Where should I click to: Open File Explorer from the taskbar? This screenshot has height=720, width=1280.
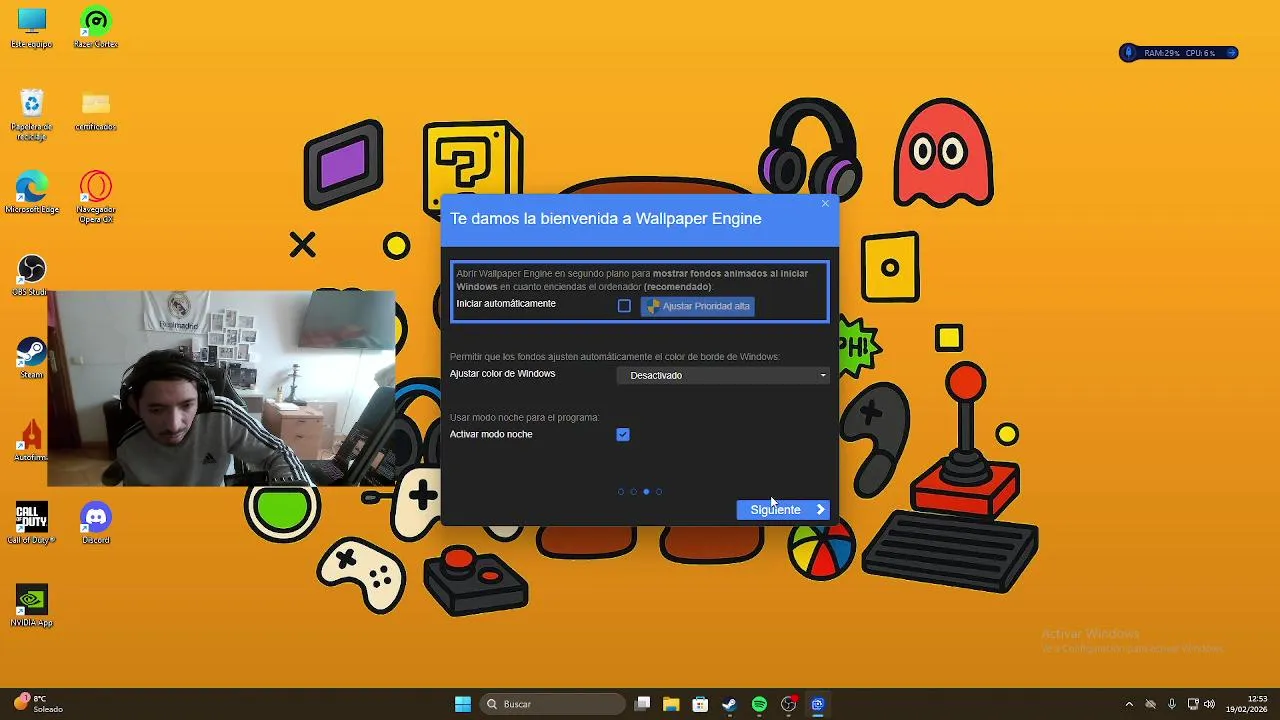click(671, 704)
